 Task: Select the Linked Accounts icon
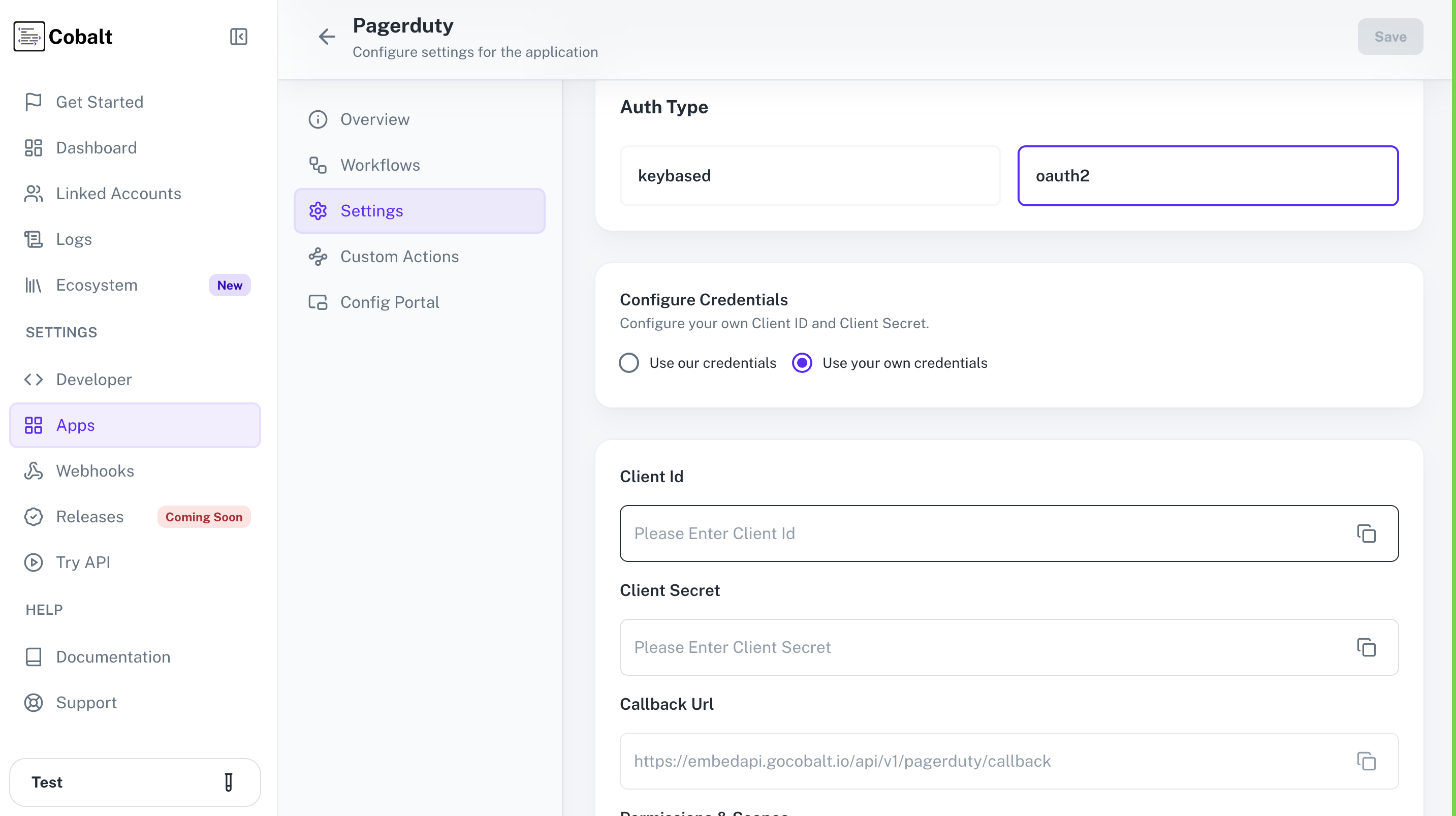click(34, 194)
